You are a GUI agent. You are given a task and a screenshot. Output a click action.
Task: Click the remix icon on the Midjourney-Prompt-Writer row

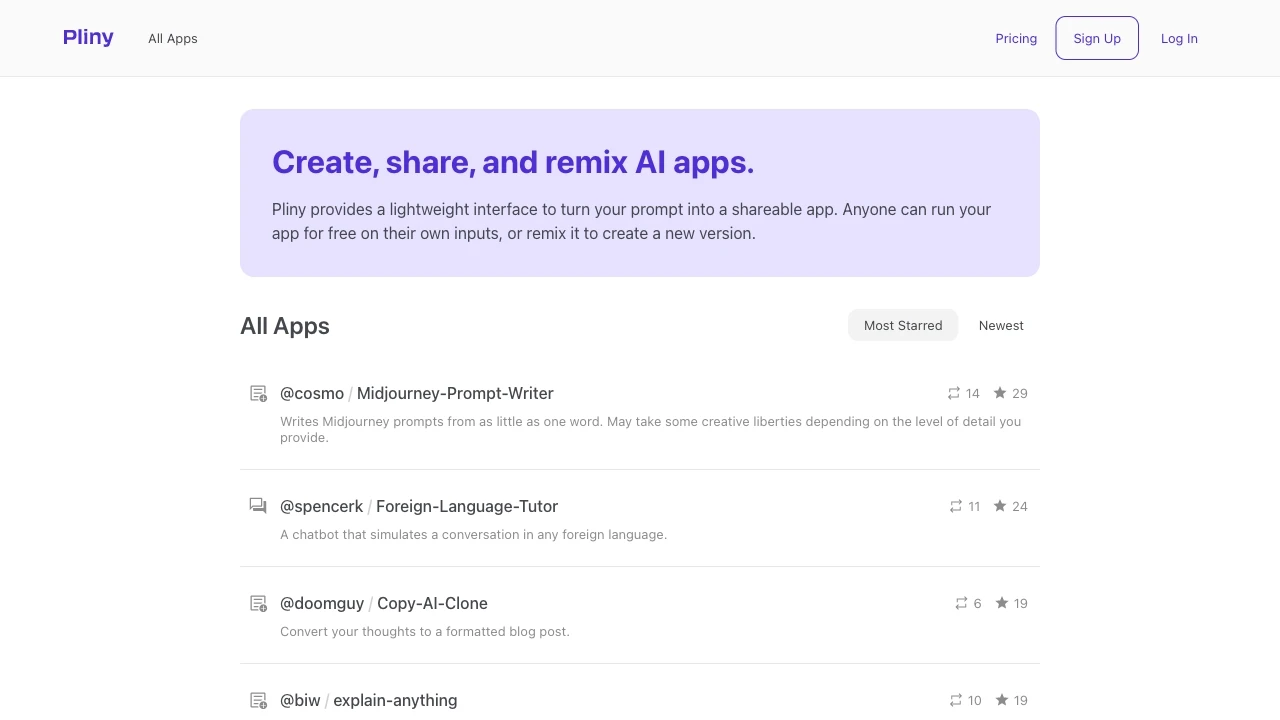pyautogui.click(x=954, y=393)
